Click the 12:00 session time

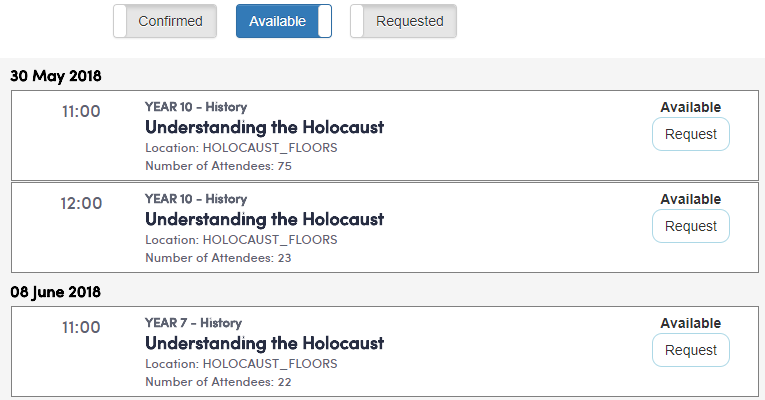pyautogui.click(x=81, y=203)
